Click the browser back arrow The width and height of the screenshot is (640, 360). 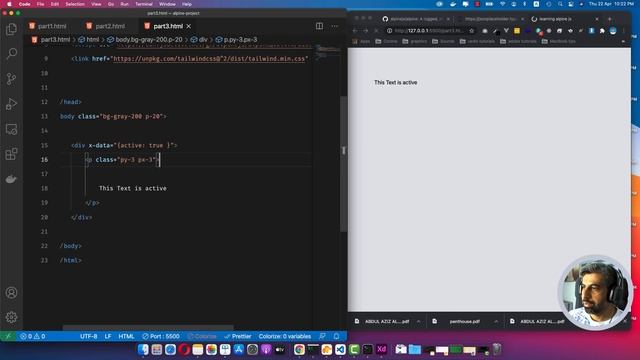pyautogui.click(x=355, y=31)
